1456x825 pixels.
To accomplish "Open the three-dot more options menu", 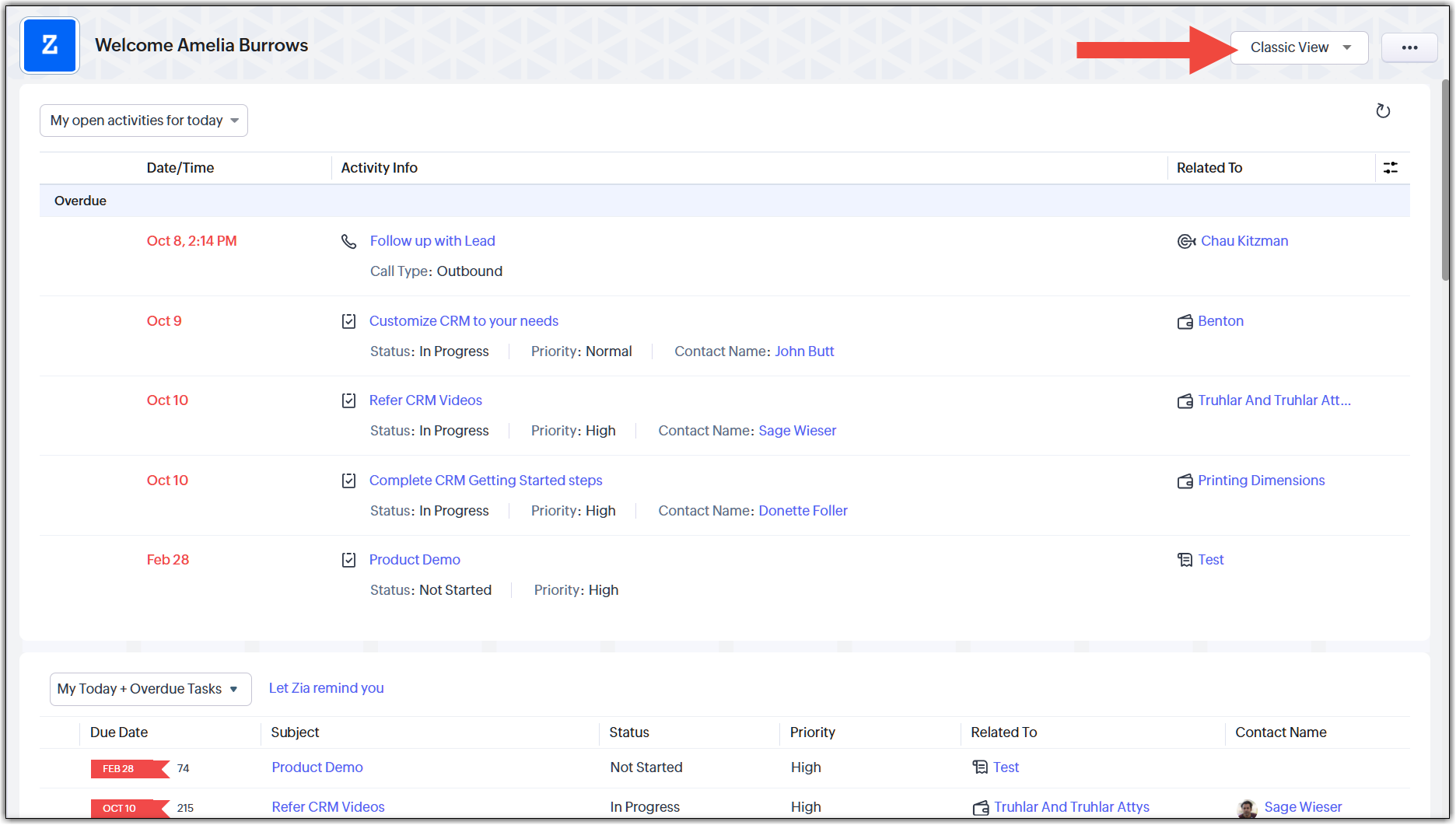I will (x=1409, y=47).
